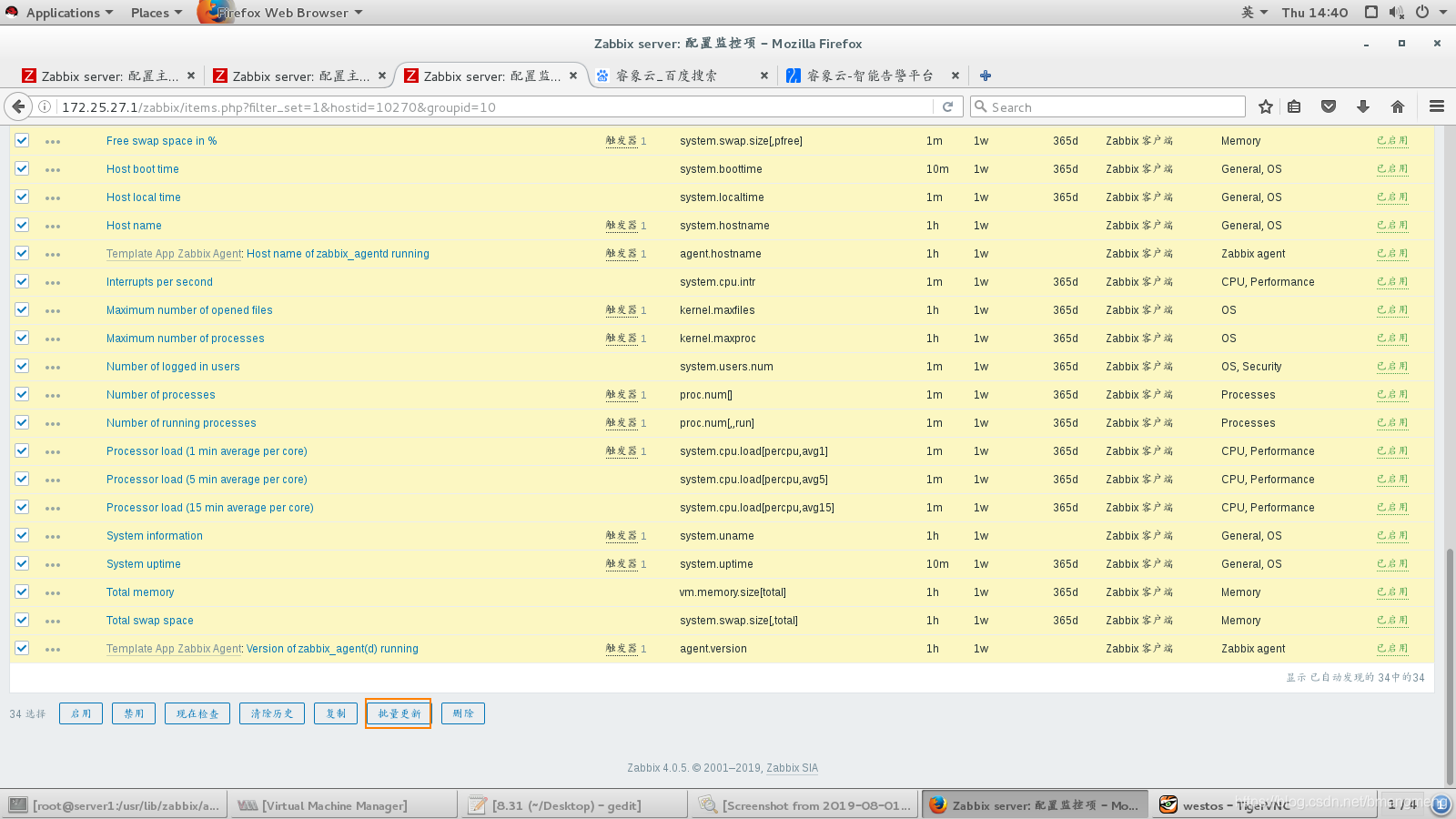Uncheck the Host local time checkbox

tap(22, 197)
